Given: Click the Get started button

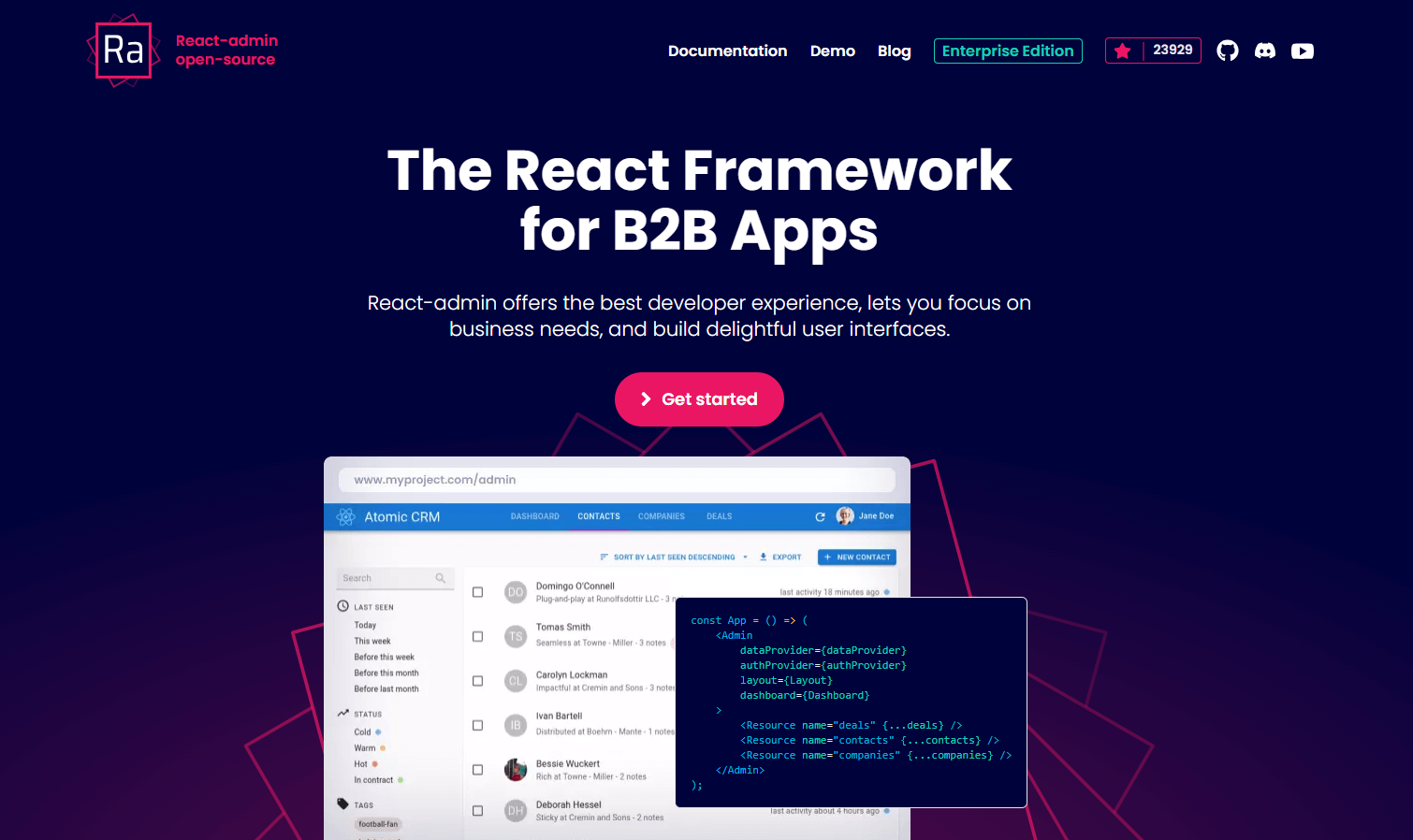Looking at the screenshot, I should (699, 399).
